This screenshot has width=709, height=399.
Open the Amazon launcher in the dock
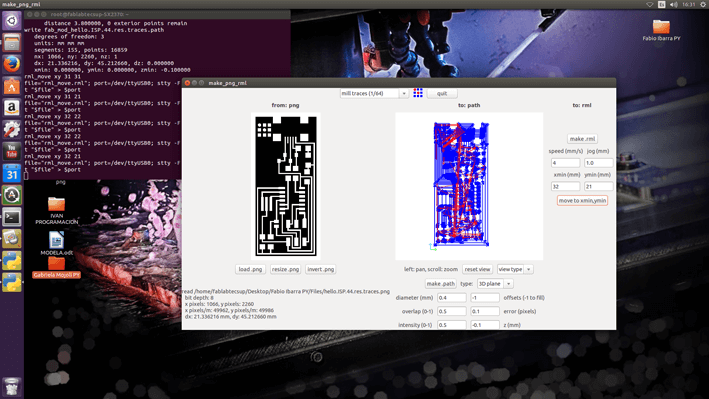point(12,108)
